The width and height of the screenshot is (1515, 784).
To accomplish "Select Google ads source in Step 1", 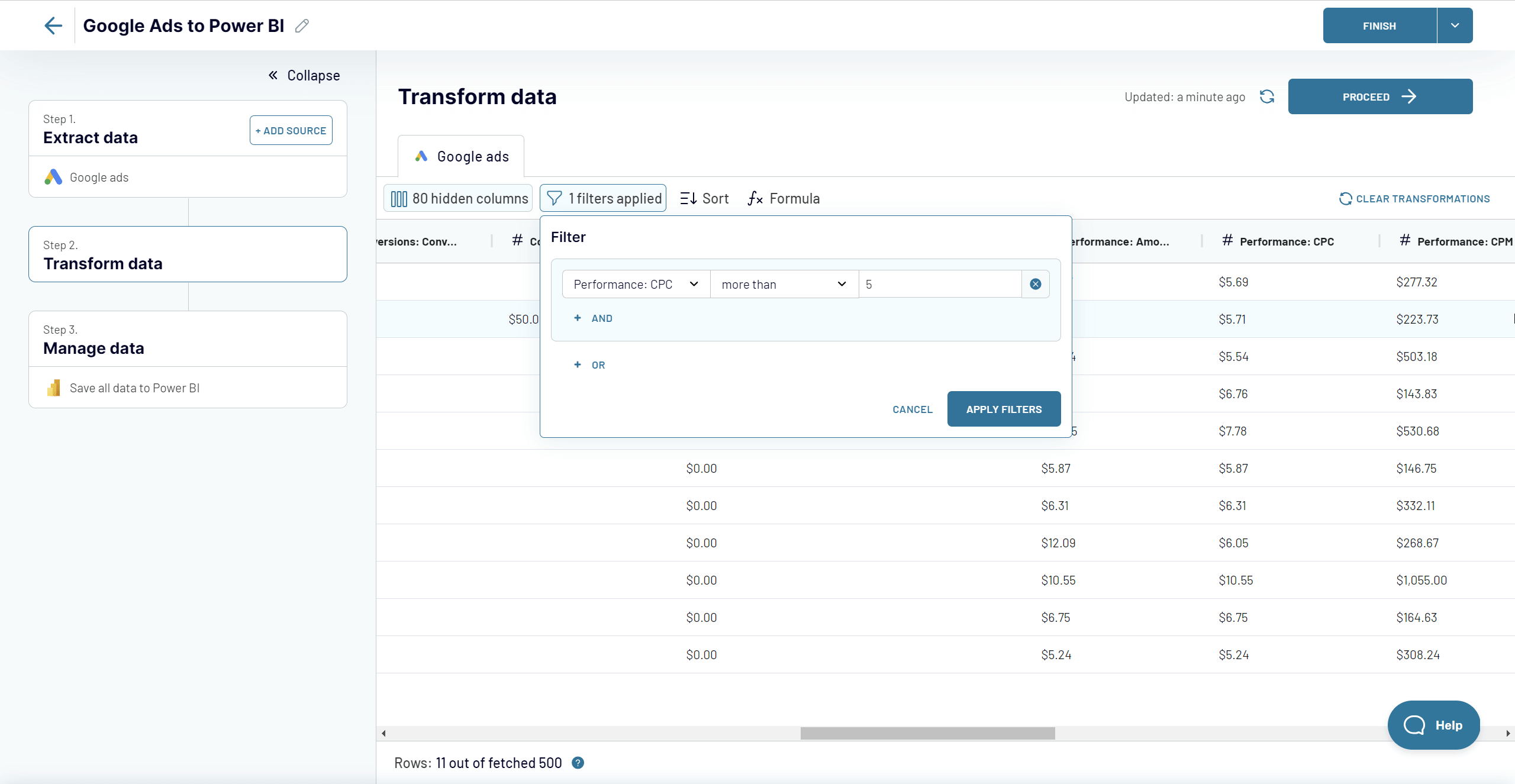I will tap(188, 177).
